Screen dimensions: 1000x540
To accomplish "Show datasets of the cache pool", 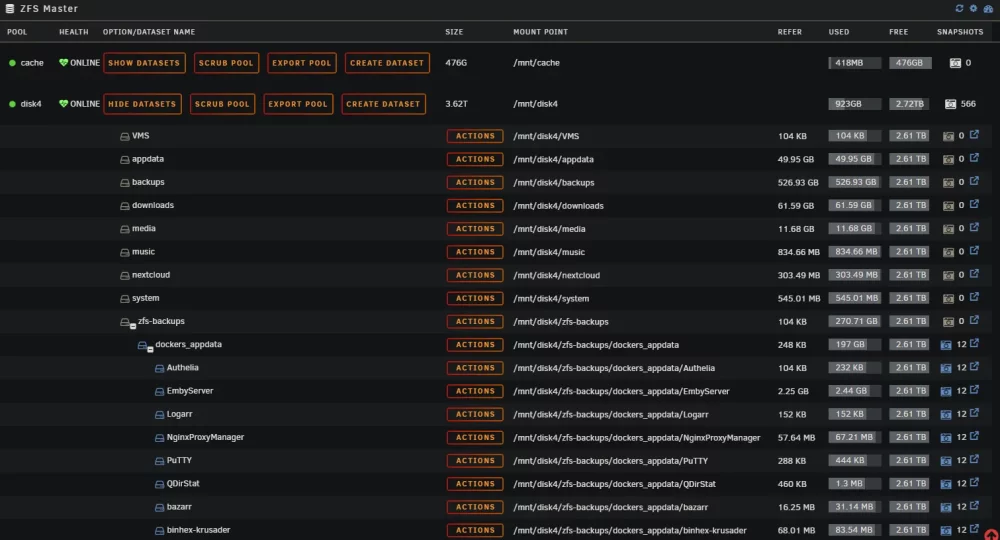I will click(144, 63).
